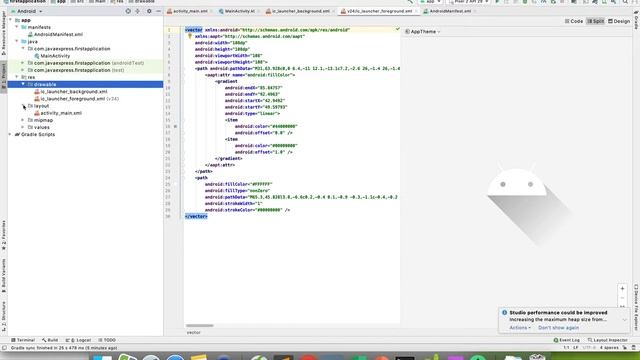The image size is (640, 360).
Task: Open Build Variants side tab
Action: click(4, 276)
